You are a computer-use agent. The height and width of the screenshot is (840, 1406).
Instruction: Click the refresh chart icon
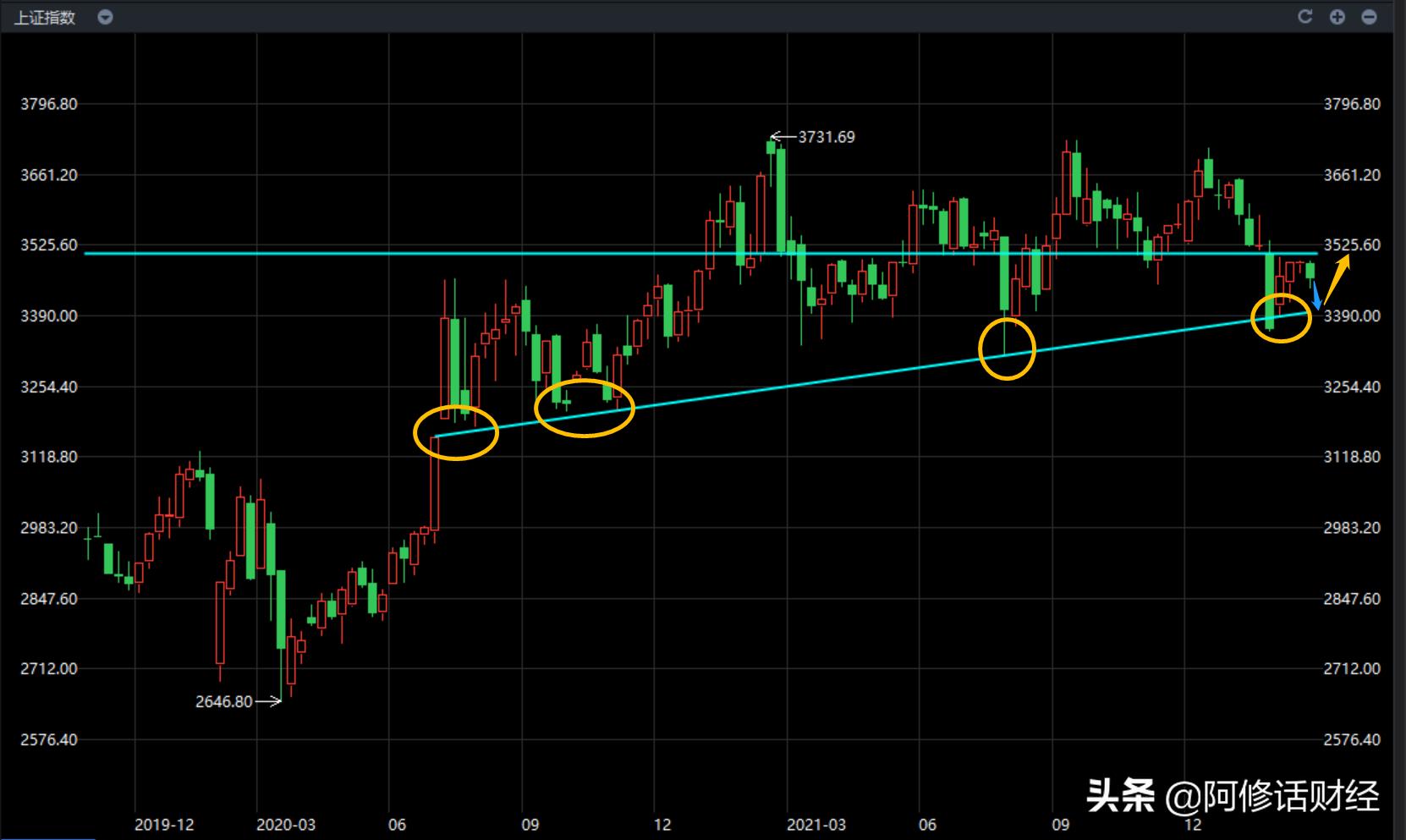(x=1304, y=17)
